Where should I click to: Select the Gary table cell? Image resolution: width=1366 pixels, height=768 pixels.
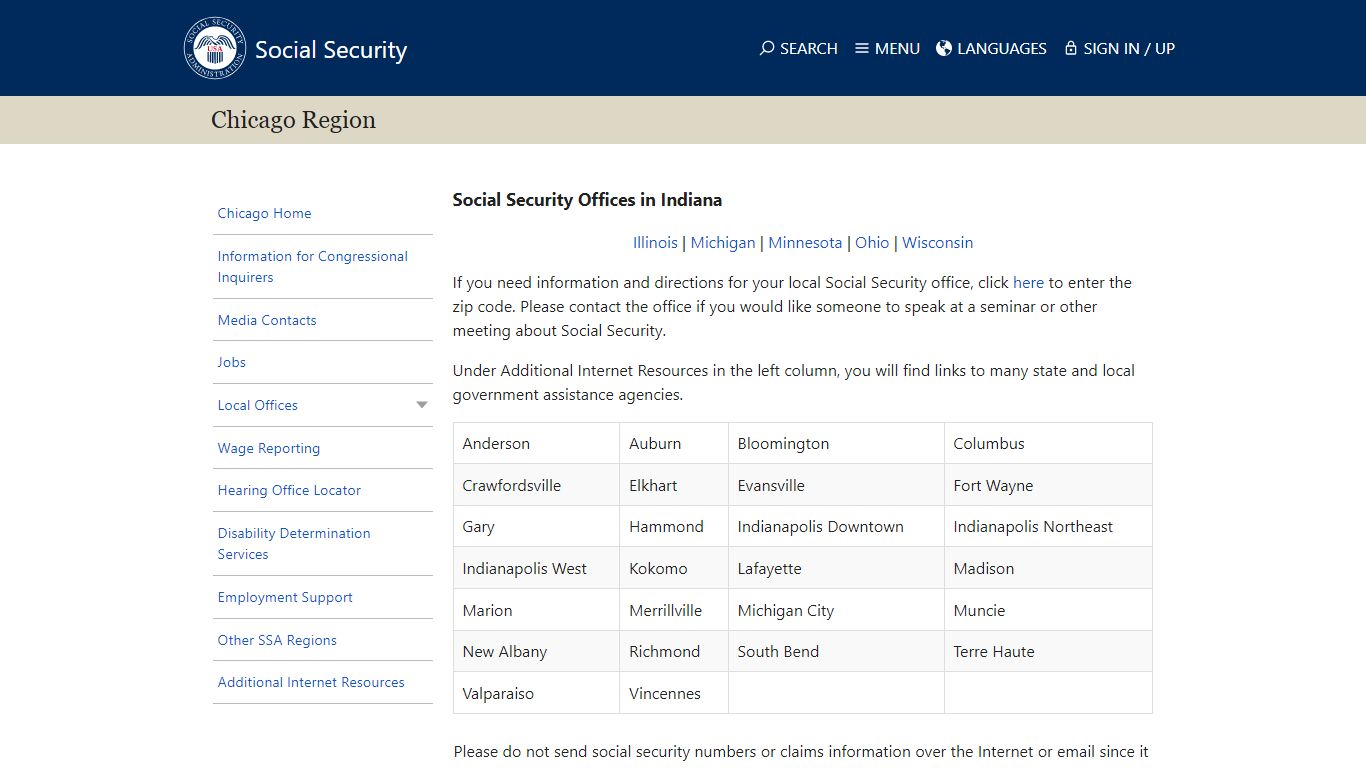(536, 526)
